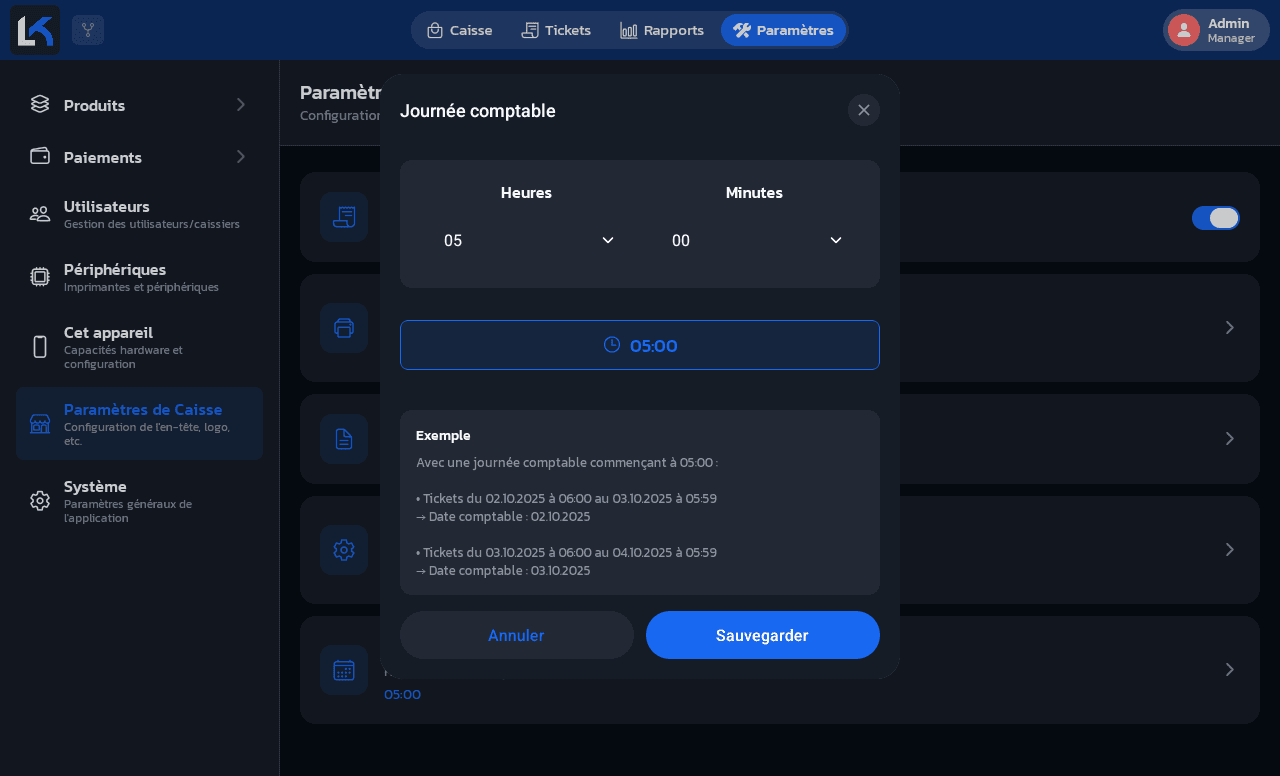Click the Paramètres de Caisse store icon
The height and width of the screenshot is (776, 1280).
tap(40, 424)
